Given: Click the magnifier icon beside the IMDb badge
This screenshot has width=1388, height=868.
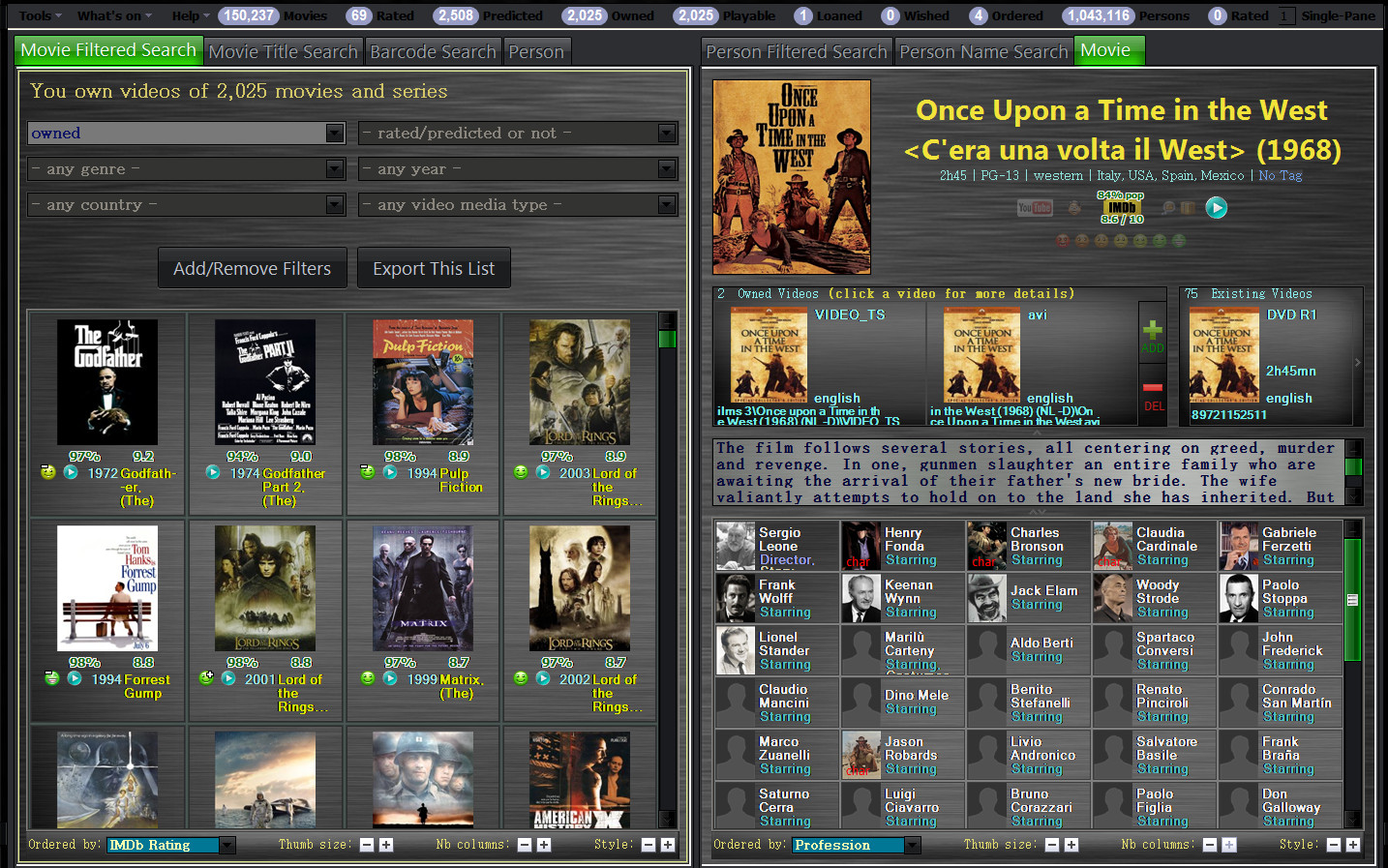Looking at the screenshot, I should [1168, 208].
